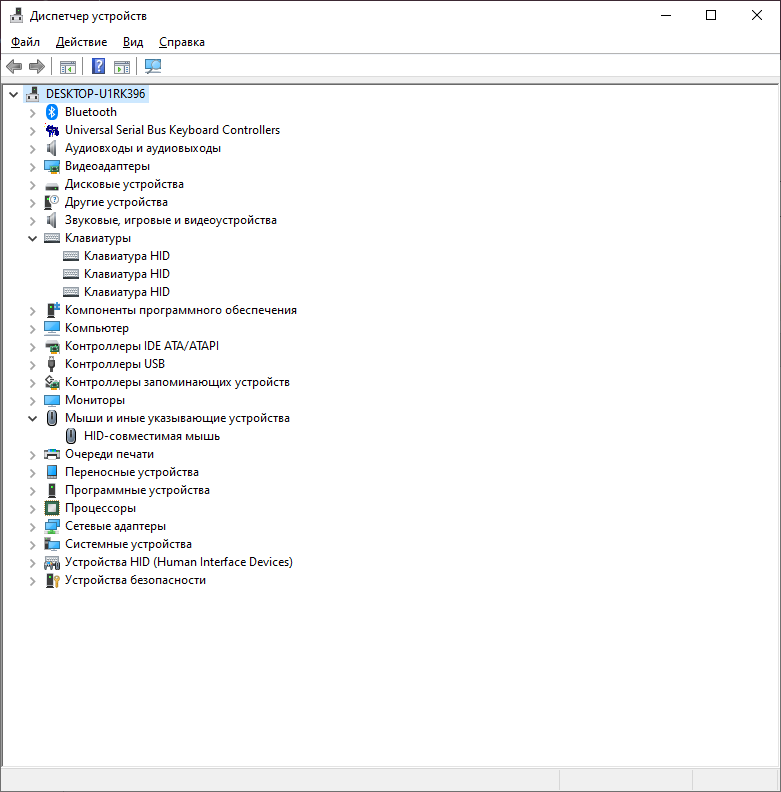The width and height of the screenshot is (781, 792).
Task: Expand the Процессоры category
Action: 33,509
